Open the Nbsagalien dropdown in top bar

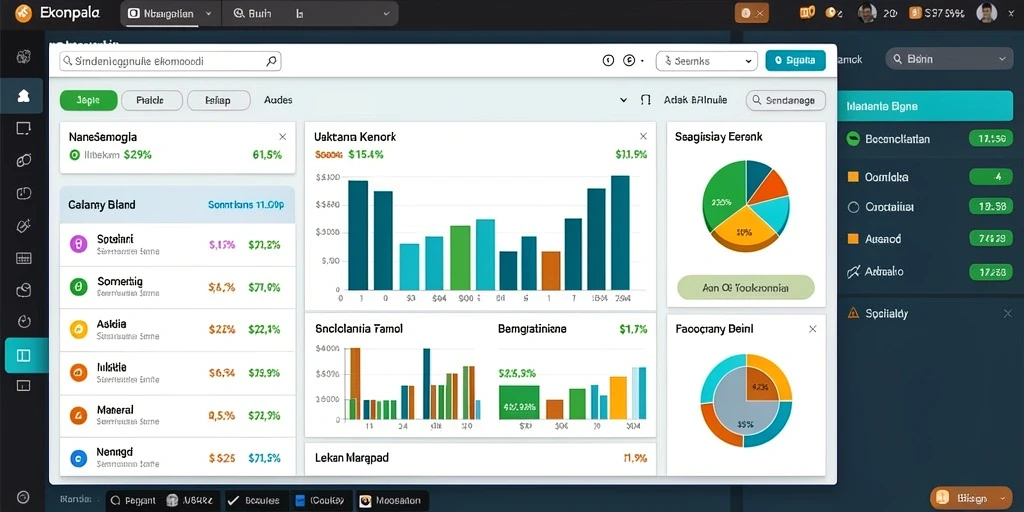[x=171, y=13]
